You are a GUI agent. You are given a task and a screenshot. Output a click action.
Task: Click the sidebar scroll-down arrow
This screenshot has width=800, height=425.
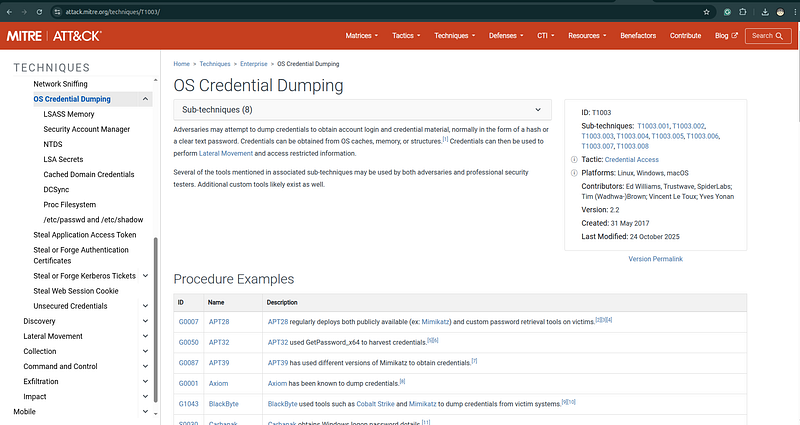coord(156,414)
